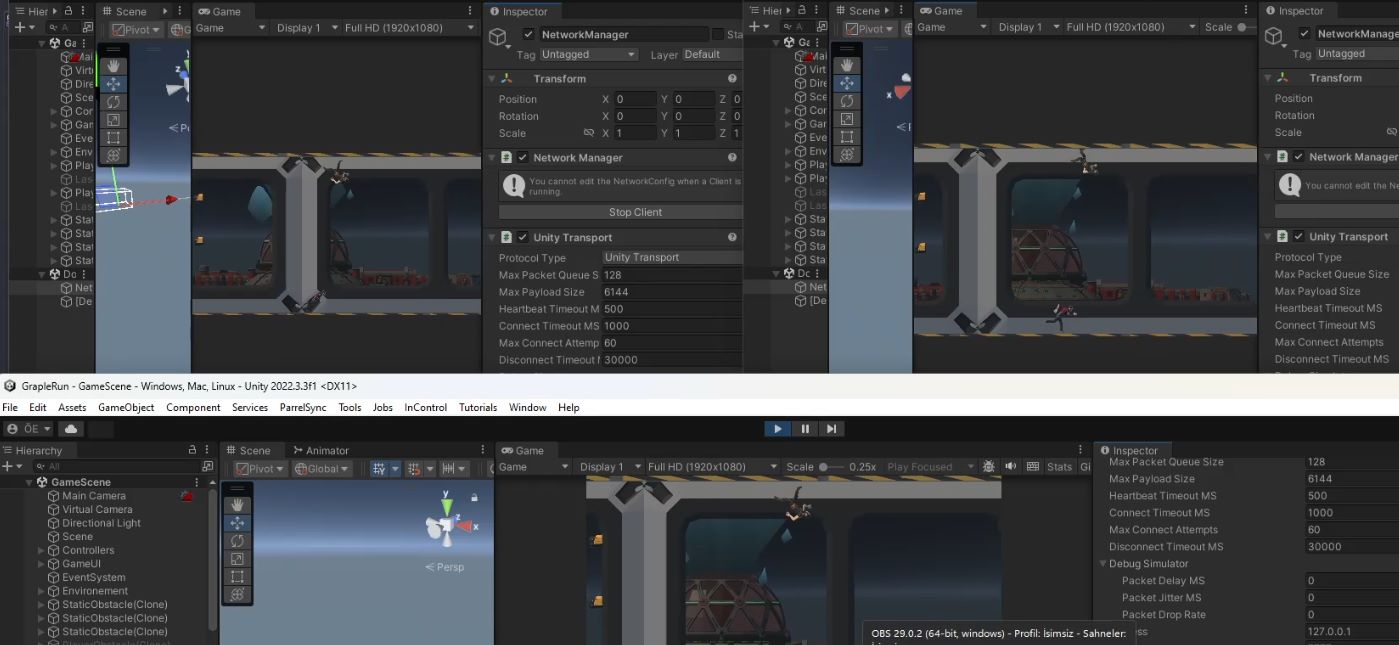Toggle Unity Transport checkbox in top-right Inspector
This screenshot has width=1399, height=645.
tap(1298, 237)
